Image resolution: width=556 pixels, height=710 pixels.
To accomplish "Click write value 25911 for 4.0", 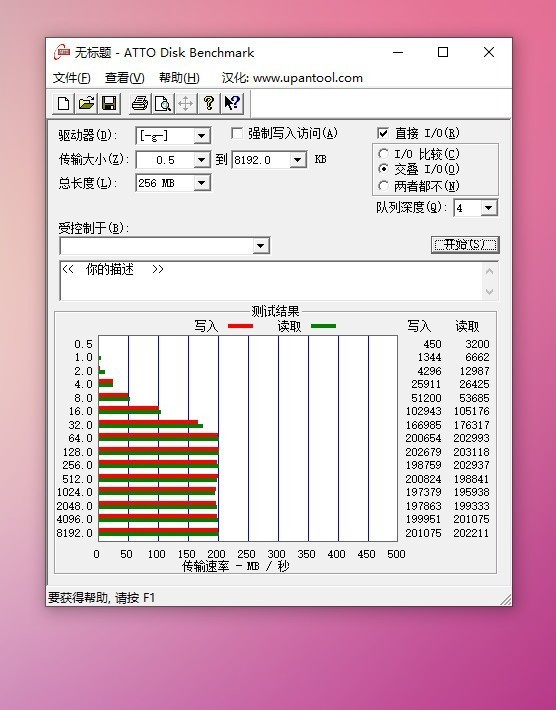I will click(427, 384).
